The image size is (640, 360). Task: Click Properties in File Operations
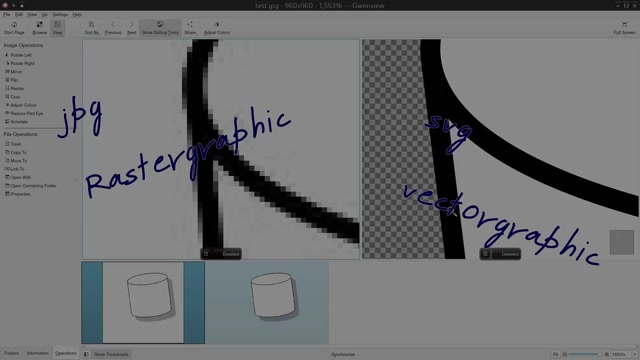pyautogui.click(x=18, y=194)
